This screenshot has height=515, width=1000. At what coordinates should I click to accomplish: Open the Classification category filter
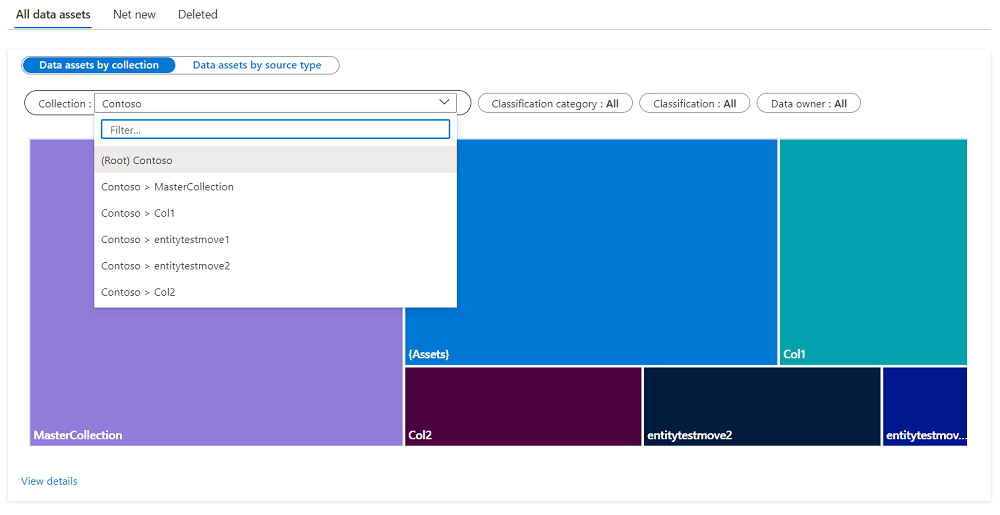(555, 104)
